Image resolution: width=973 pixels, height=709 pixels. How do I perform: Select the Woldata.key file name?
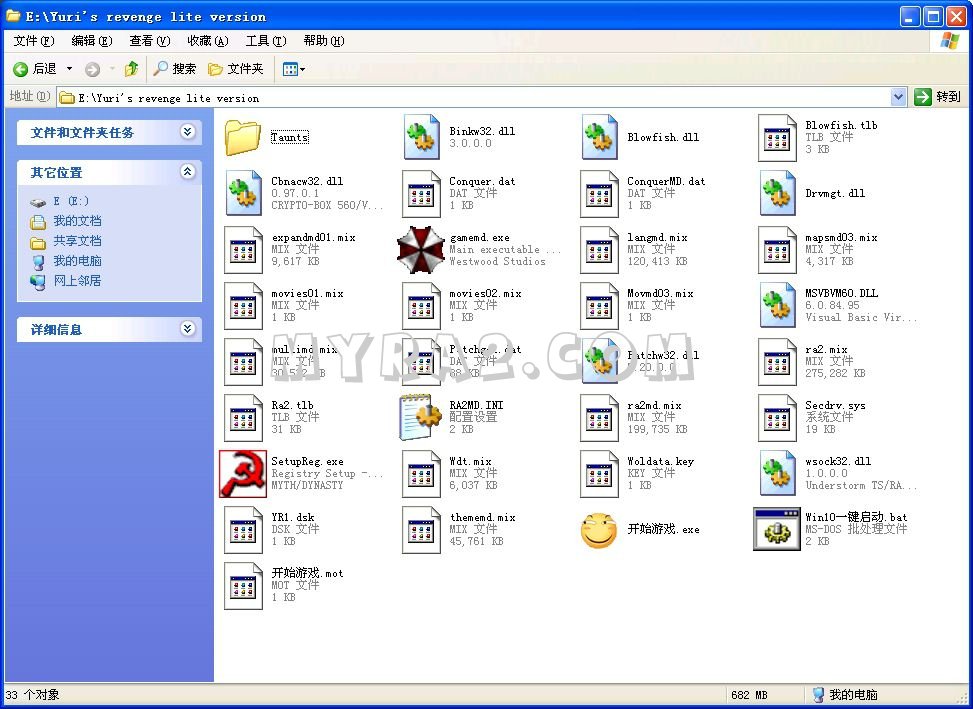tap(660, 462)
